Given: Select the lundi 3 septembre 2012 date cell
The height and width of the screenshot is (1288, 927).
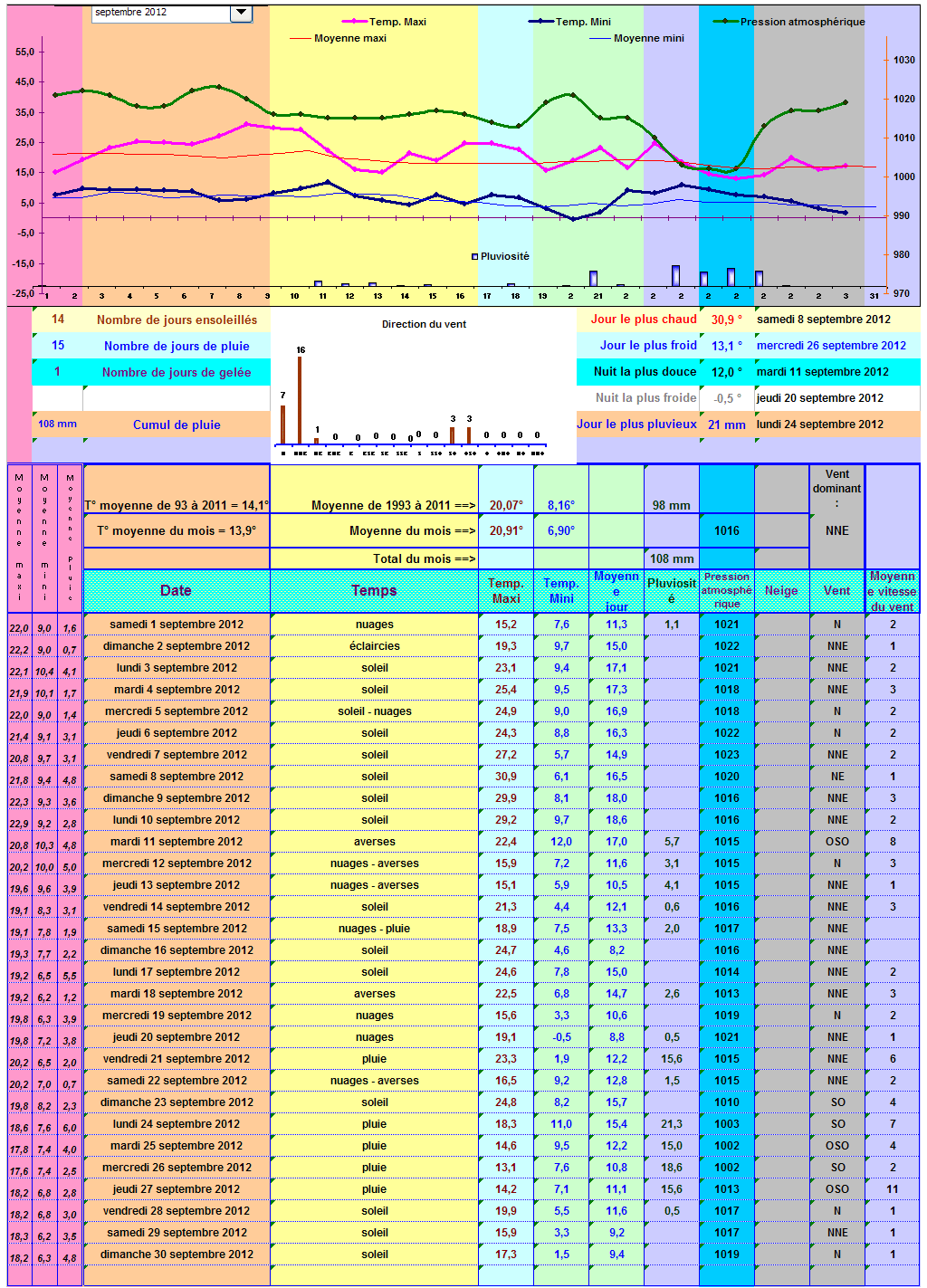Looking at the screenshot, I should pos(177,668).
